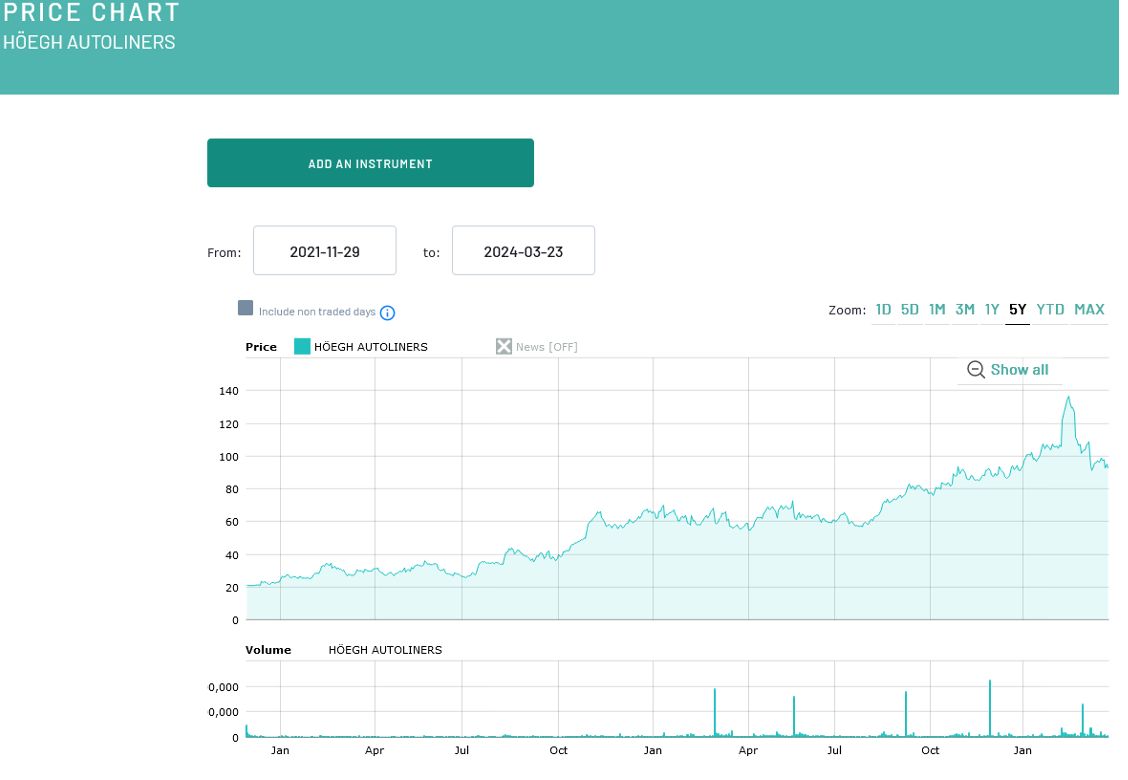
Task: Set zoom range to 5D
Action: [910, 309]
